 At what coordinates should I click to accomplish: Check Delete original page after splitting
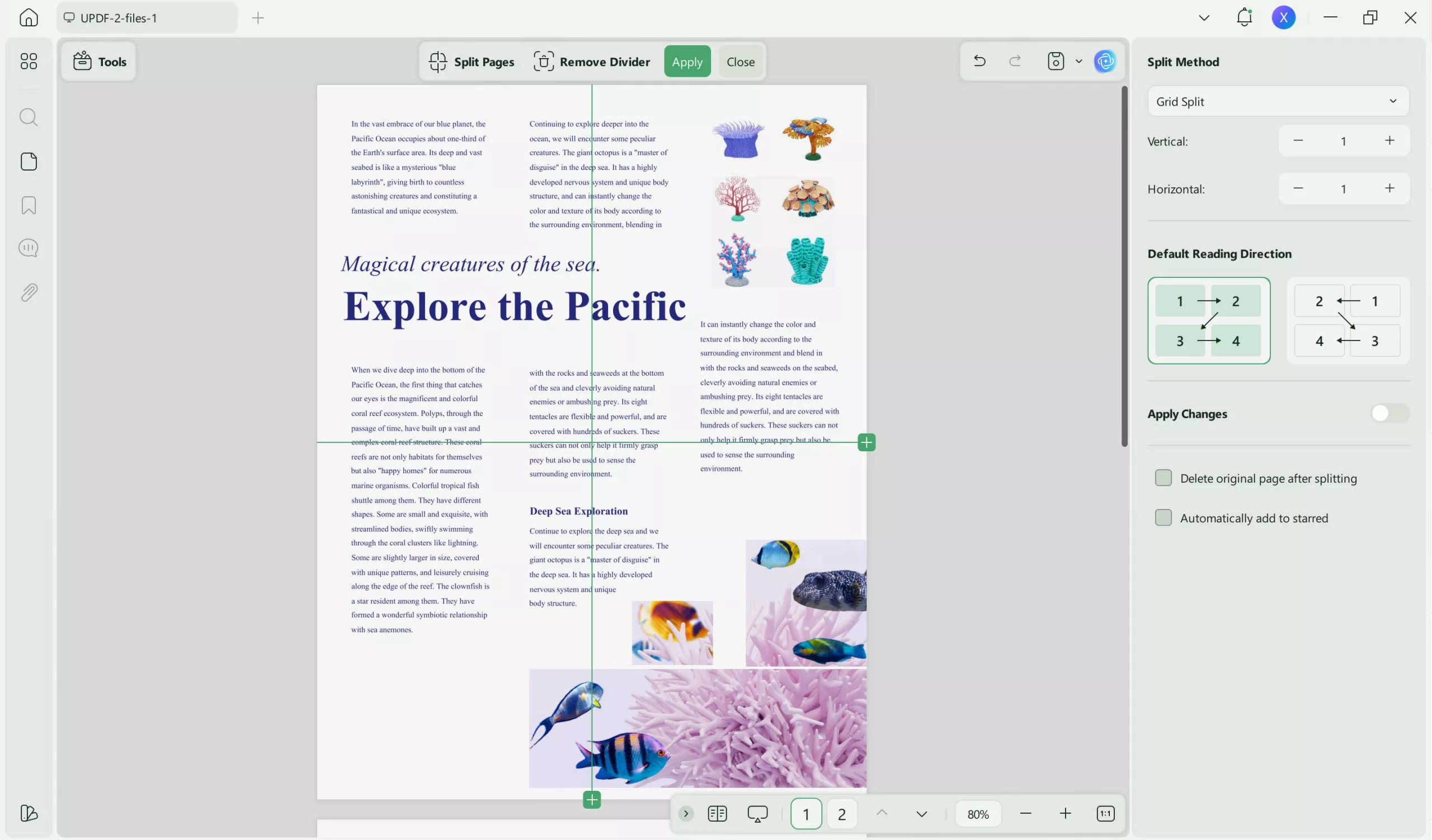click(1163, 478)
